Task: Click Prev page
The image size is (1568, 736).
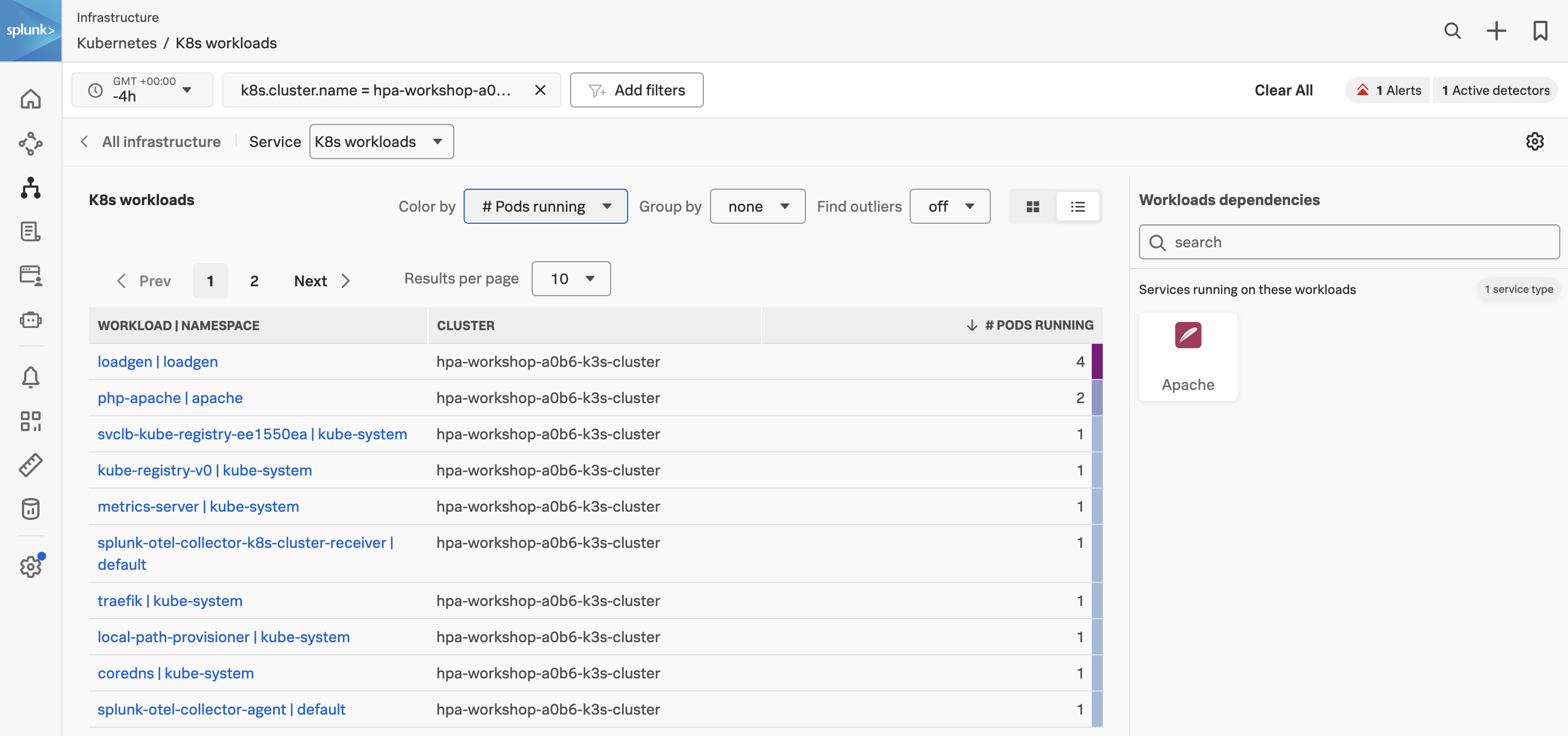Action: (144, 281)
